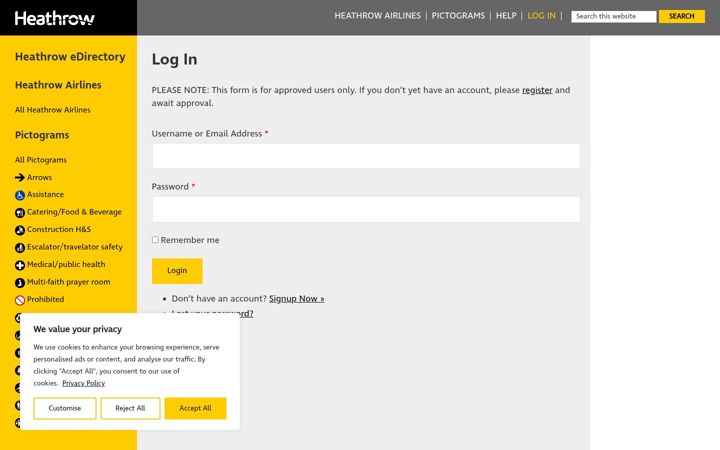The width and height of the screenshot is (720, 450).
Task: Click Reject All in cookie banner
Action: tap(130, 408)
